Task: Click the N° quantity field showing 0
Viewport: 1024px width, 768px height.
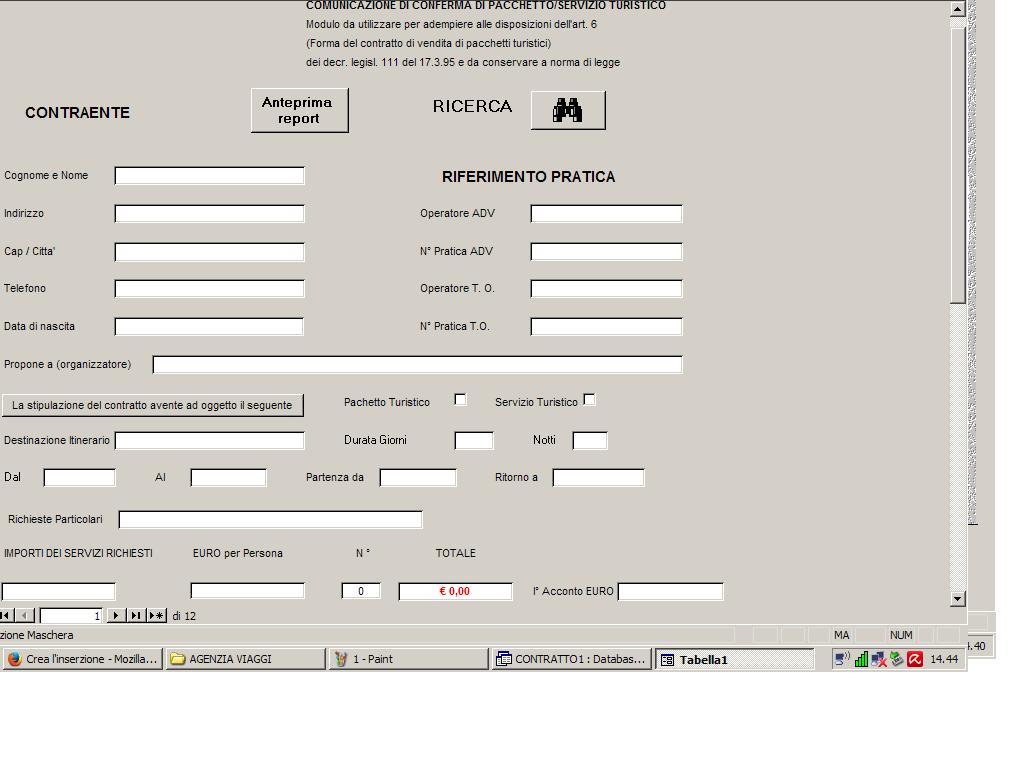Action: (361, 592)
